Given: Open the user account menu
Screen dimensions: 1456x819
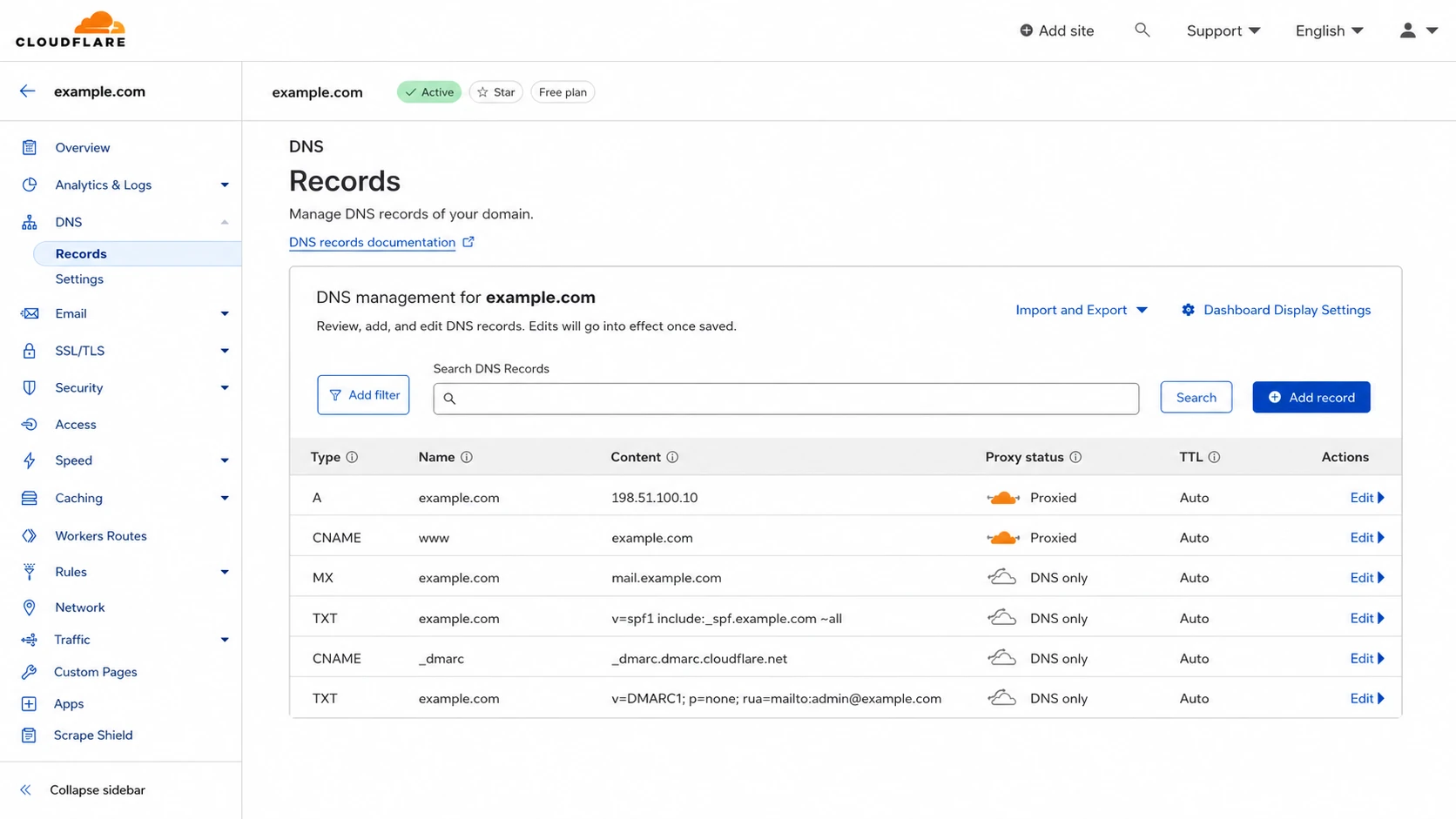Looking at the screenshot, I should [x=1419, y=30].
